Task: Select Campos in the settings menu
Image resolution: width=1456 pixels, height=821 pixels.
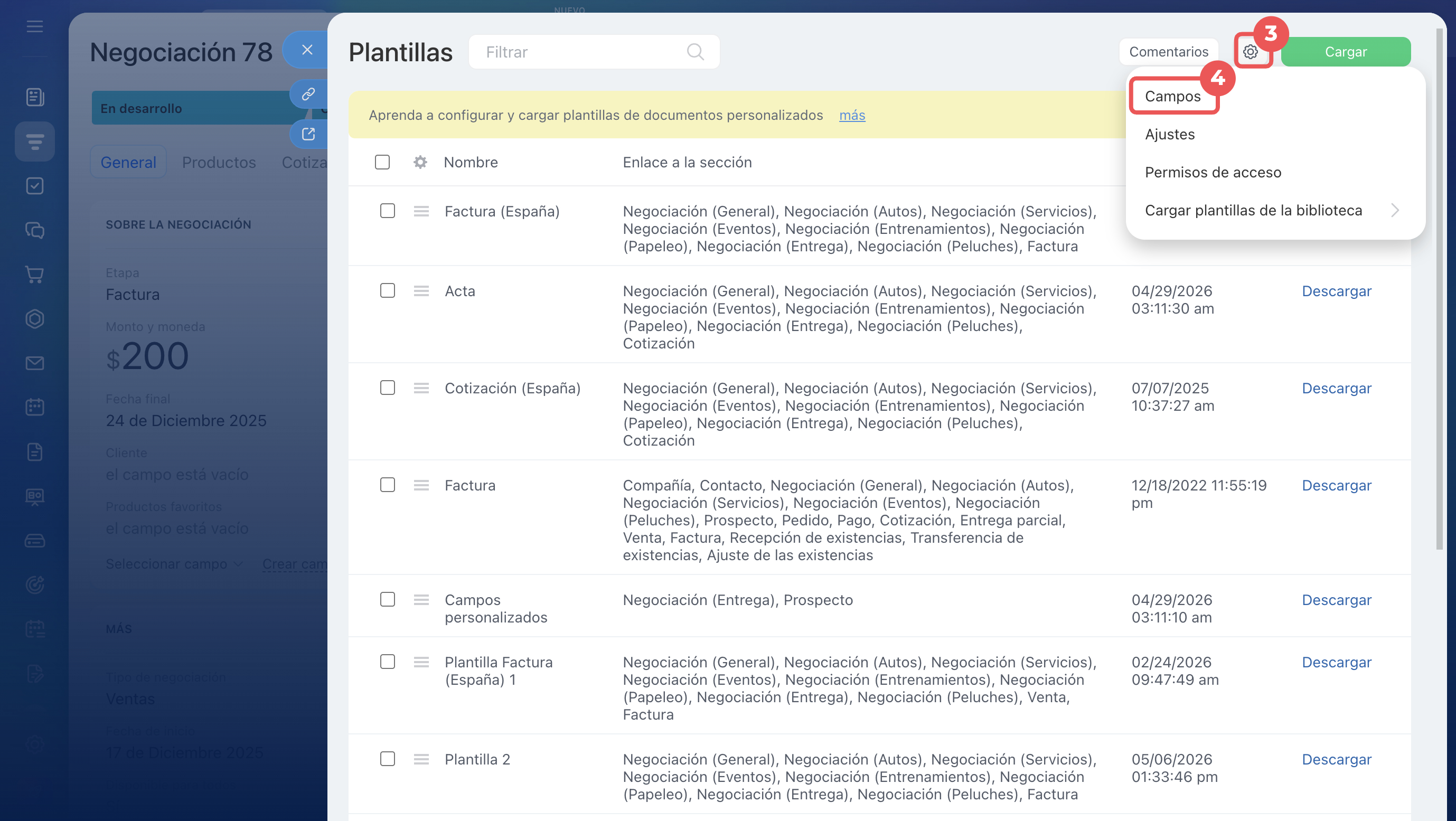Action: (x=1173, y=96)
